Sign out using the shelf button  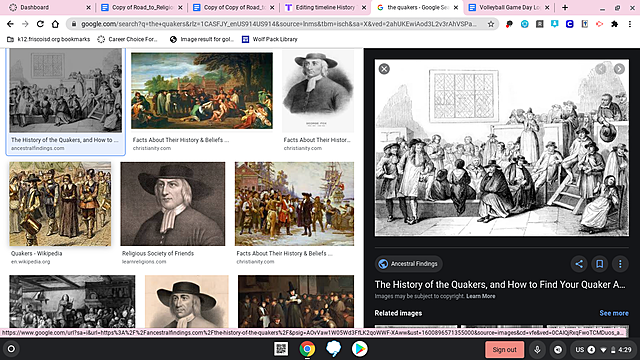(504, 349)
